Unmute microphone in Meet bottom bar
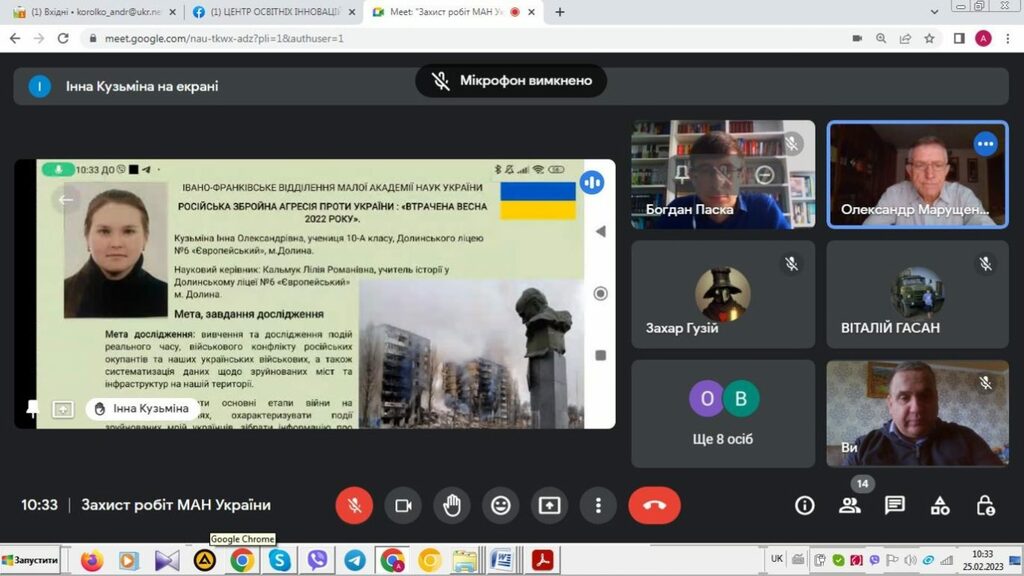This screenshot has width=1024, height=576. point(354,505)
